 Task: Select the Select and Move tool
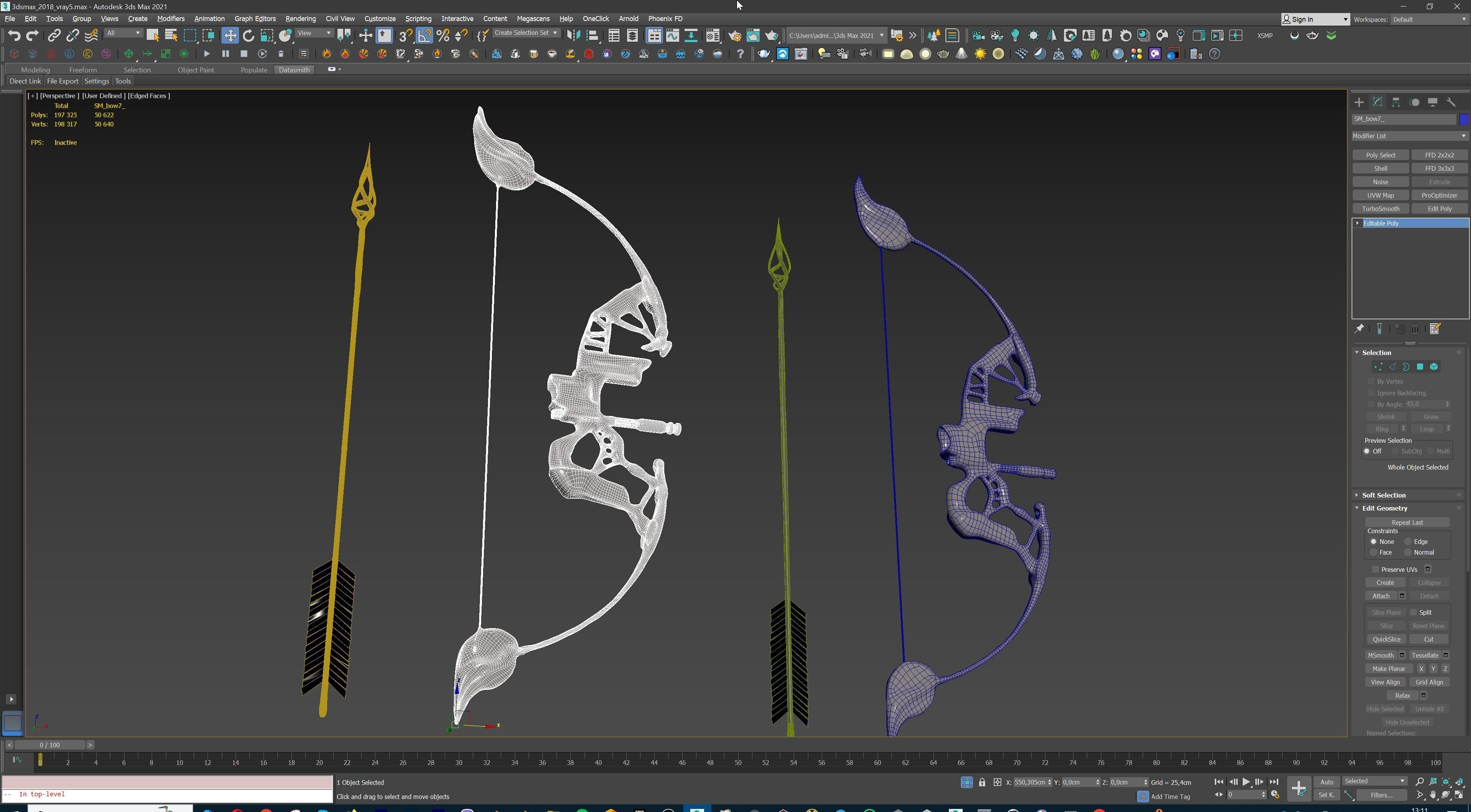229,35
